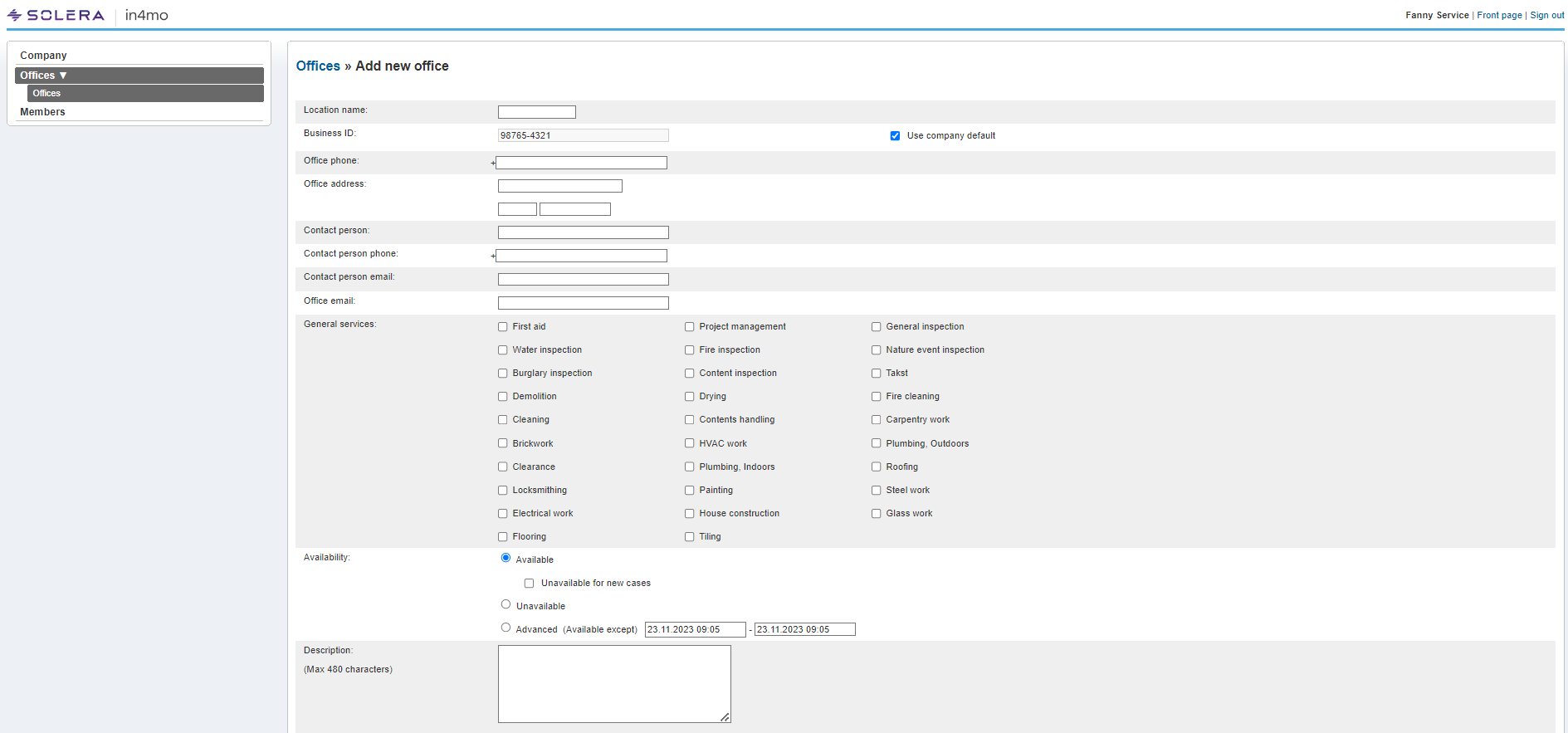
Task: Expand the Offices sidebar menu arrow
Action: (63, 76)
